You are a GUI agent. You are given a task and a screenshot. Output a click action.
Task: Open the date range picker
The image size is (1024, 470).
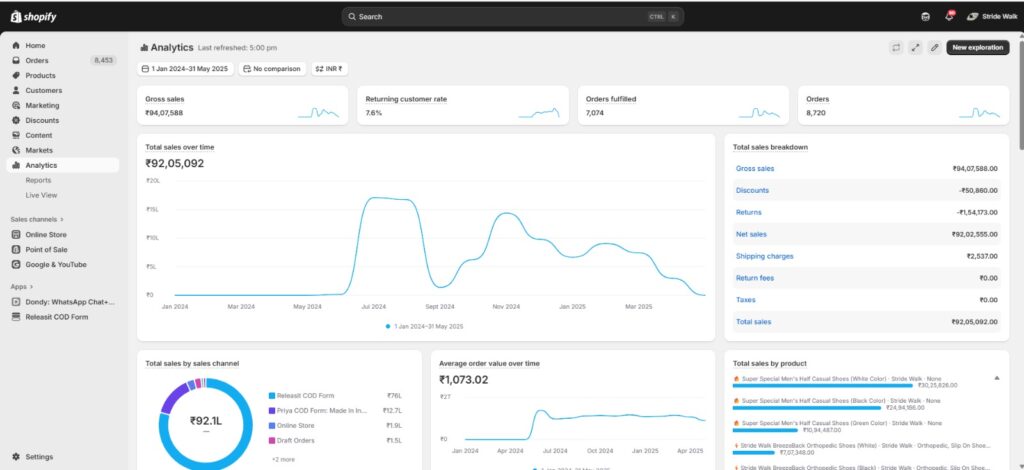(x=185, y=69)
